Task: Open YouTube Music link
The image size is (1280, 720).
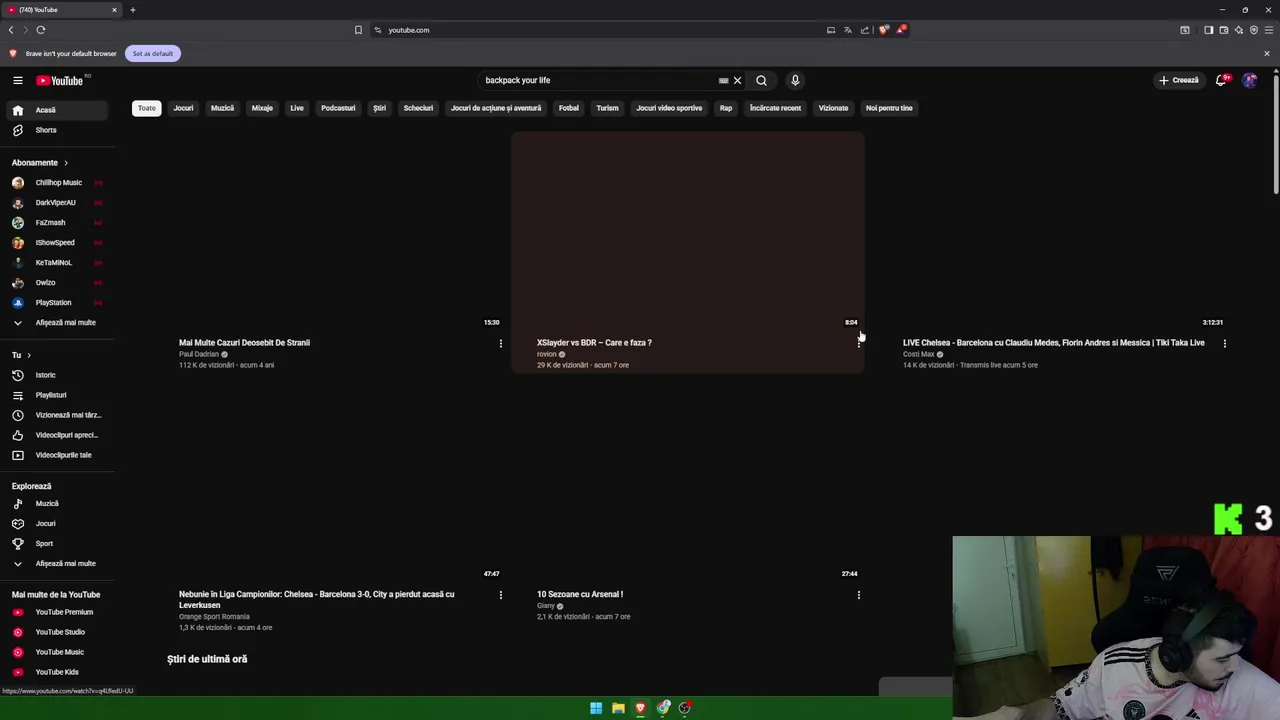Action: point(58,652)
